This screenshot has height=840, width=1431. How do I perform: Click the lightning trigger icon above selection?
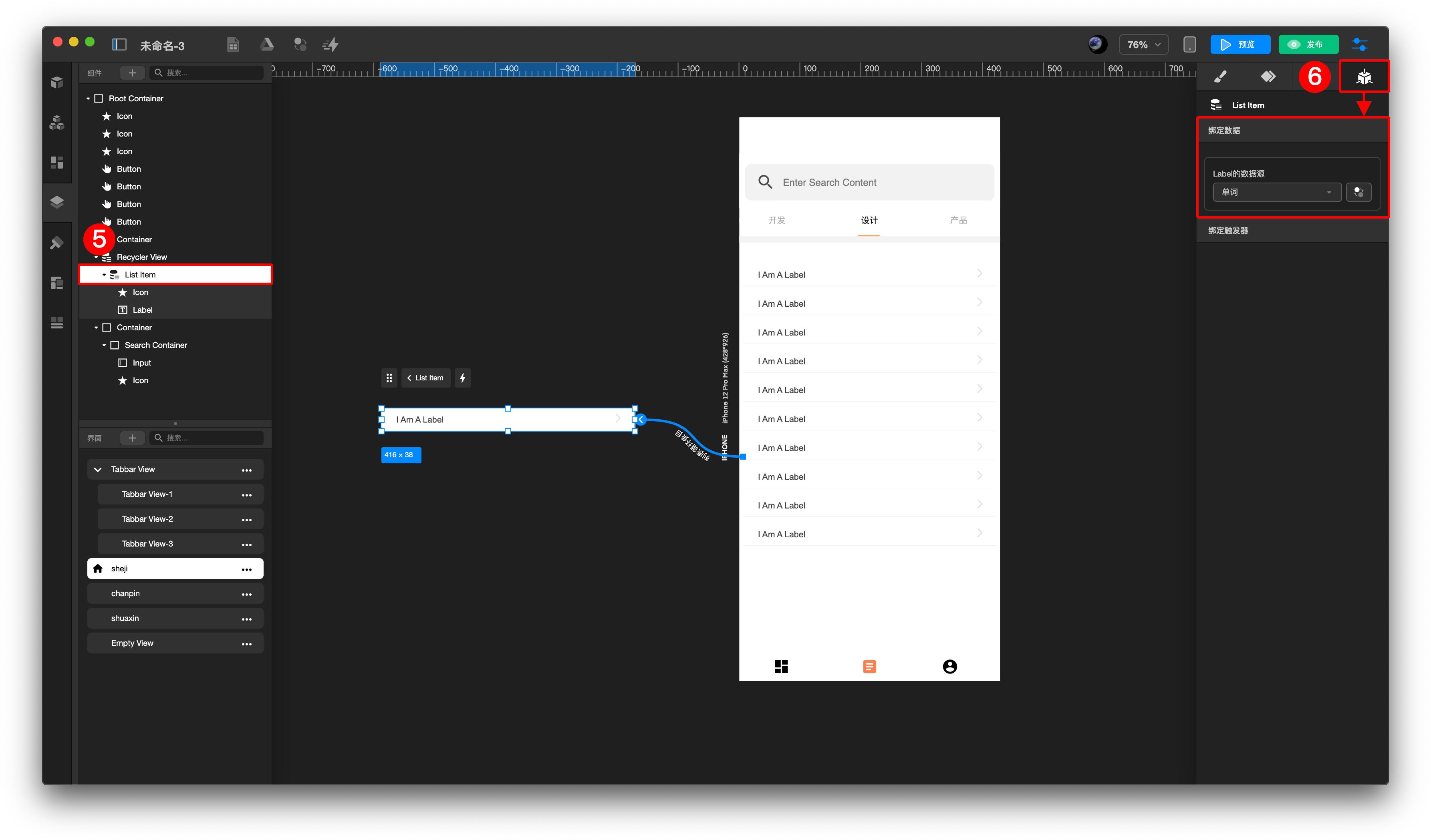462,378
